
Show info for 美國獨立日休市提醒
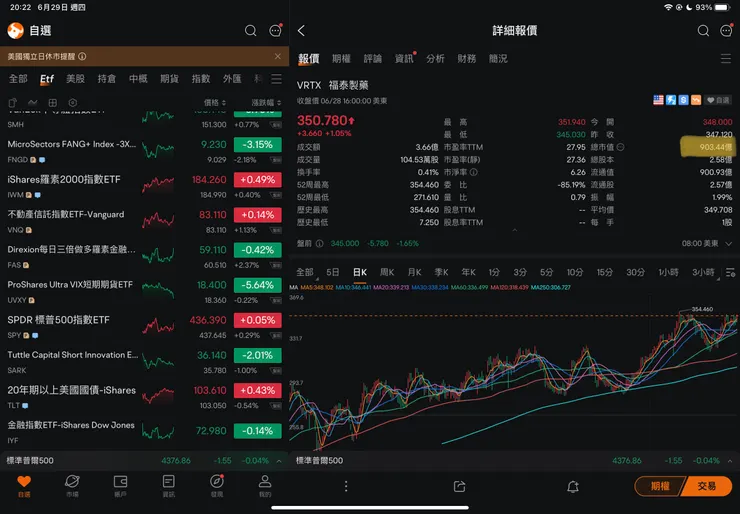point(82,57)
